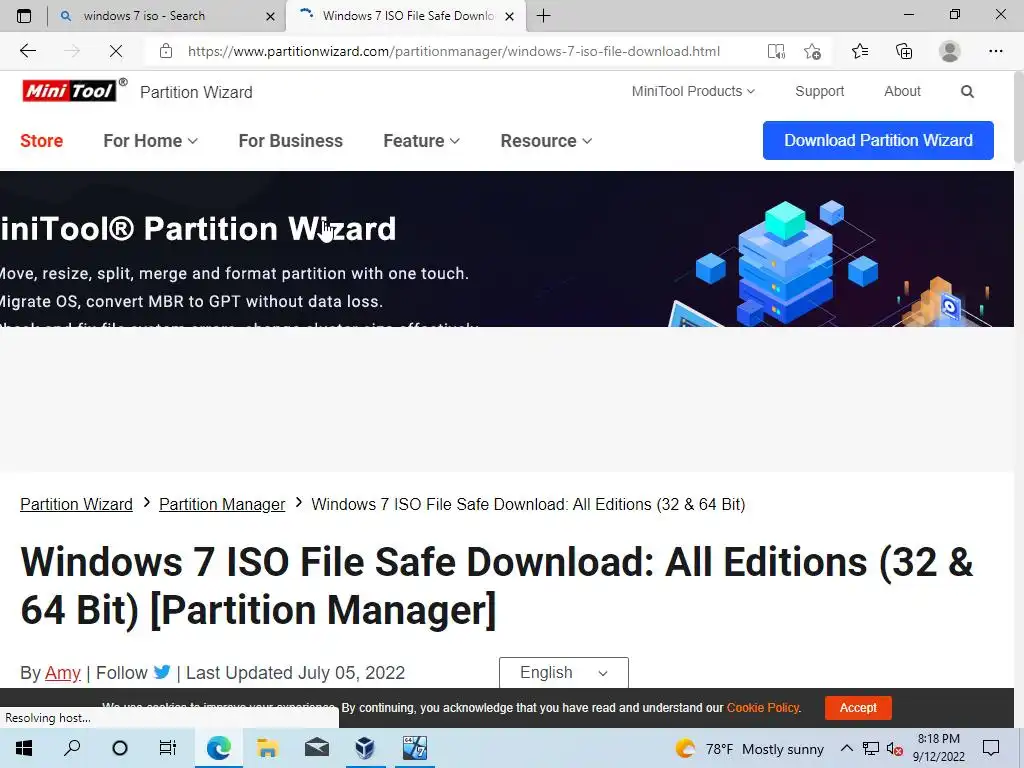Open the Read aloud / immersive reader icon

tap(776, 51)
